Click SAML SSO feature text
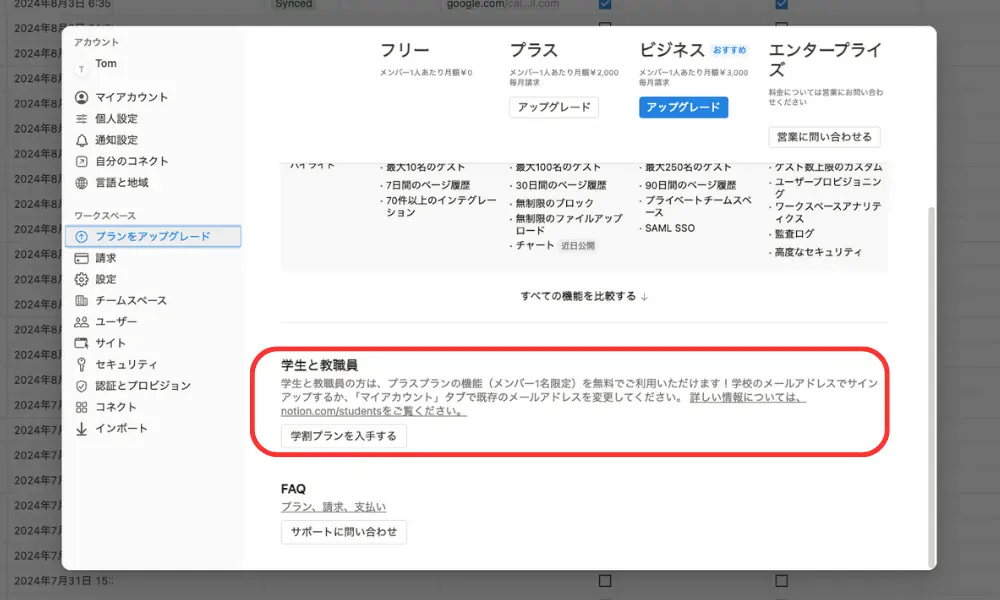 click(x=670, y=228)
